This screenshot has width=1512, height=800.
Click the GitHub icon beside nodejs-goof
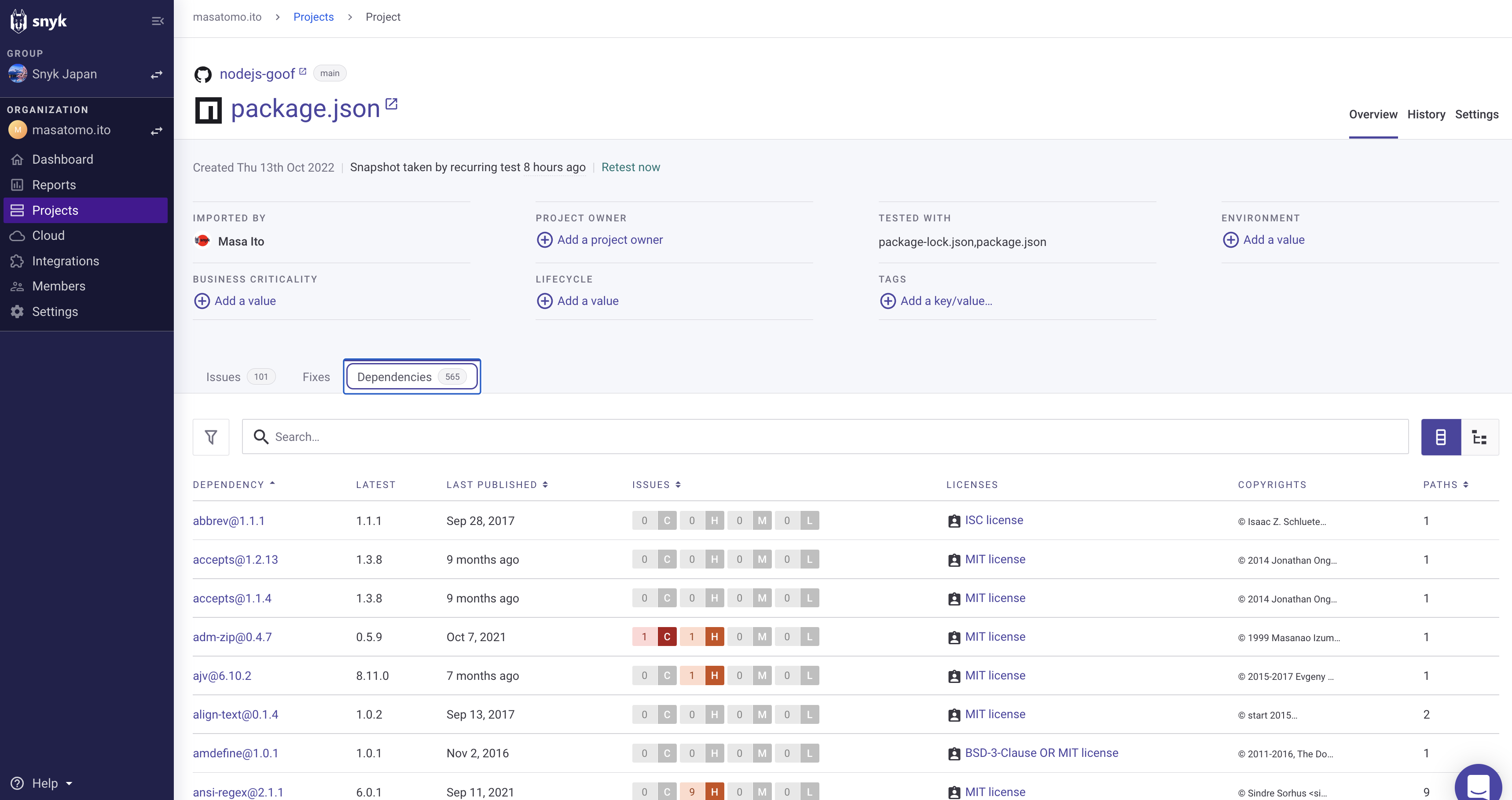(203, 74)
